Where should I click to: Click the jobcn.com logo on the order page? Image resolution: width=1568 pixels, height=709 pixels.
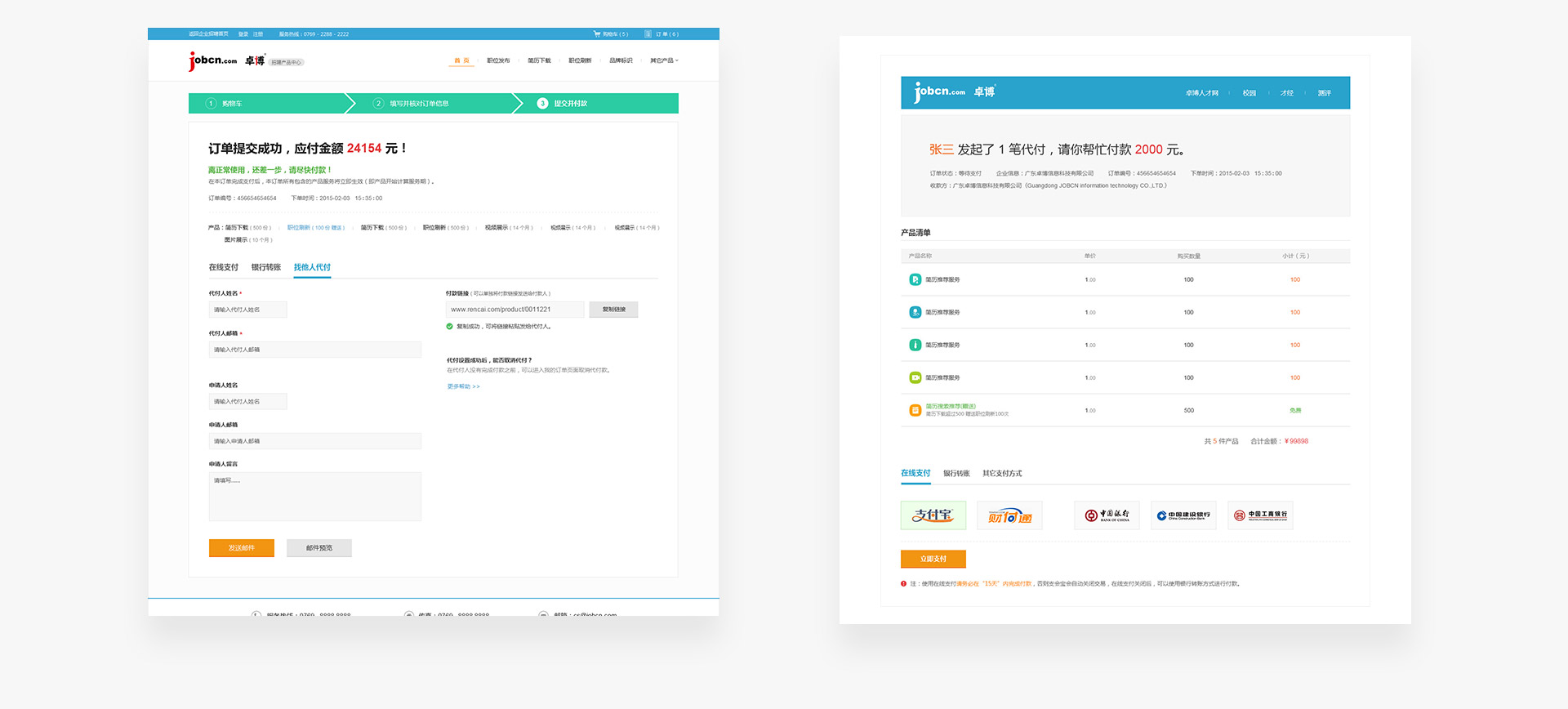click(213, 61)
